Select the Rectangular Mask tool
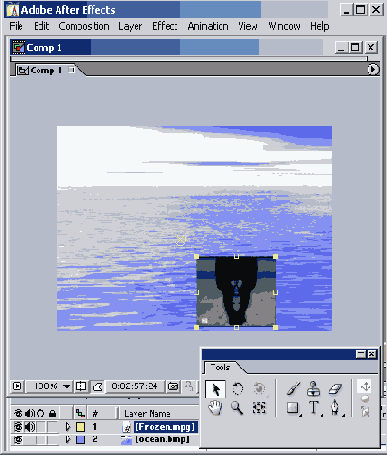Screen dimensions: 387x455 coord(293,408)
